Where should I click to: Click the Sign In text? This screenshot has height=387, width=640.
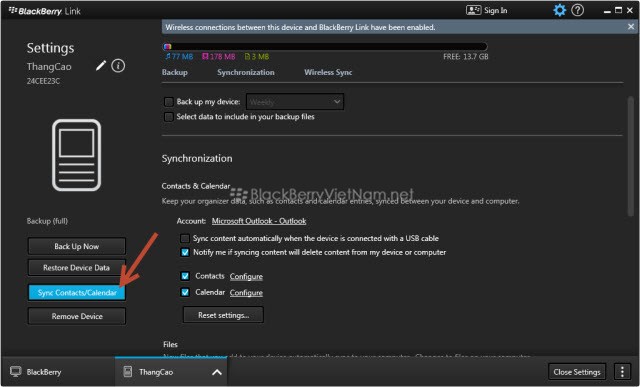(x=496, y=11)
